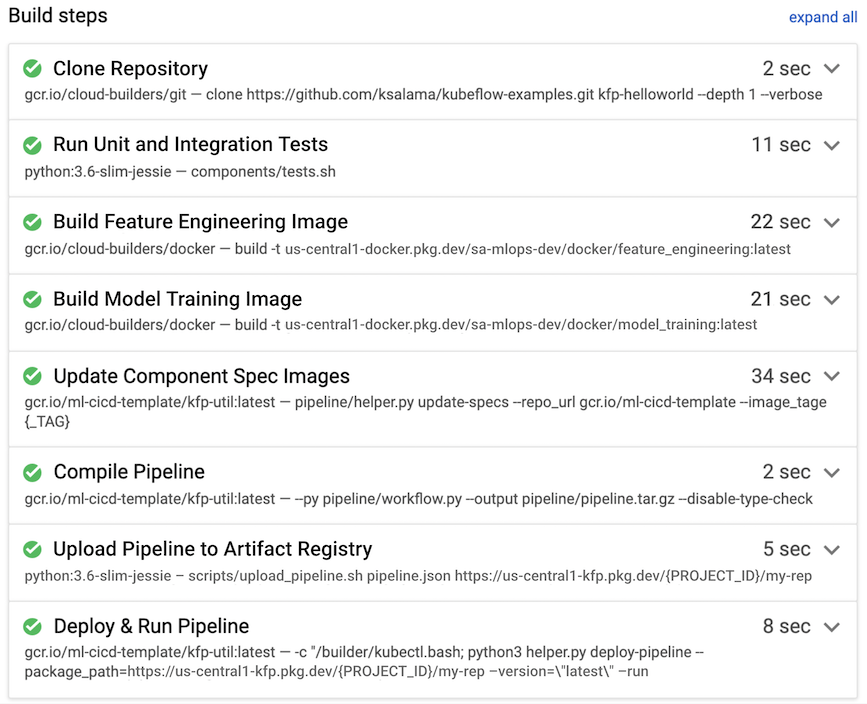The width and height of the screenshot is (867, 704).
Task: Expand the Clone Repository step chevron
Action: [x=832, y=69]
